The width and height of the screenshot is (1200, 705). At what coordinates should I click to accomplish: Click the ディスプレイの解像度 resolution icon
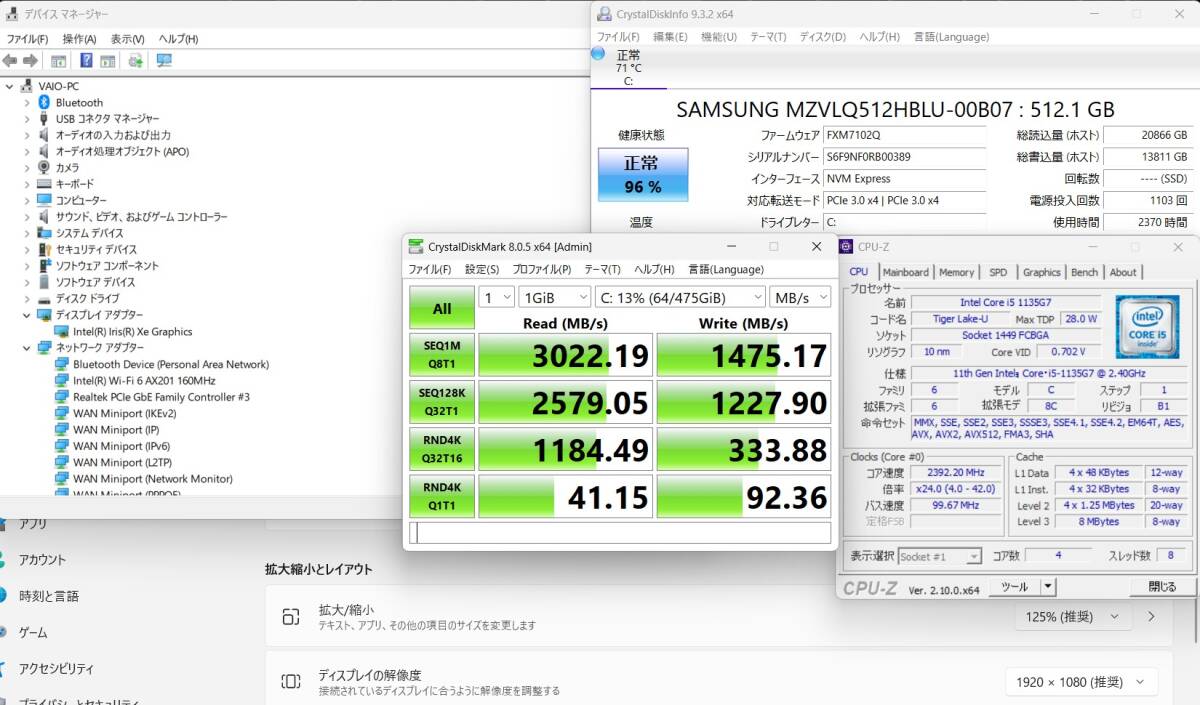coord(291,681)
